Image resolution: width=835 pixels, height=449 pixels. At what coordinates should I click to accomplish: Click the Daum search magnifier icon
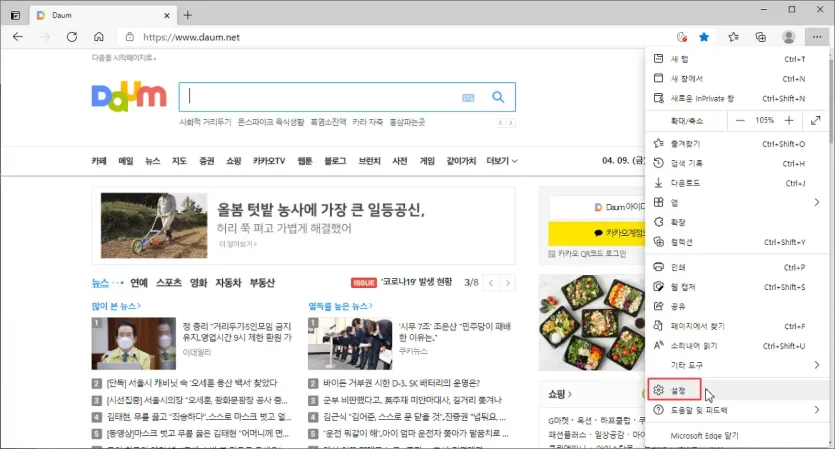point(498,97)
